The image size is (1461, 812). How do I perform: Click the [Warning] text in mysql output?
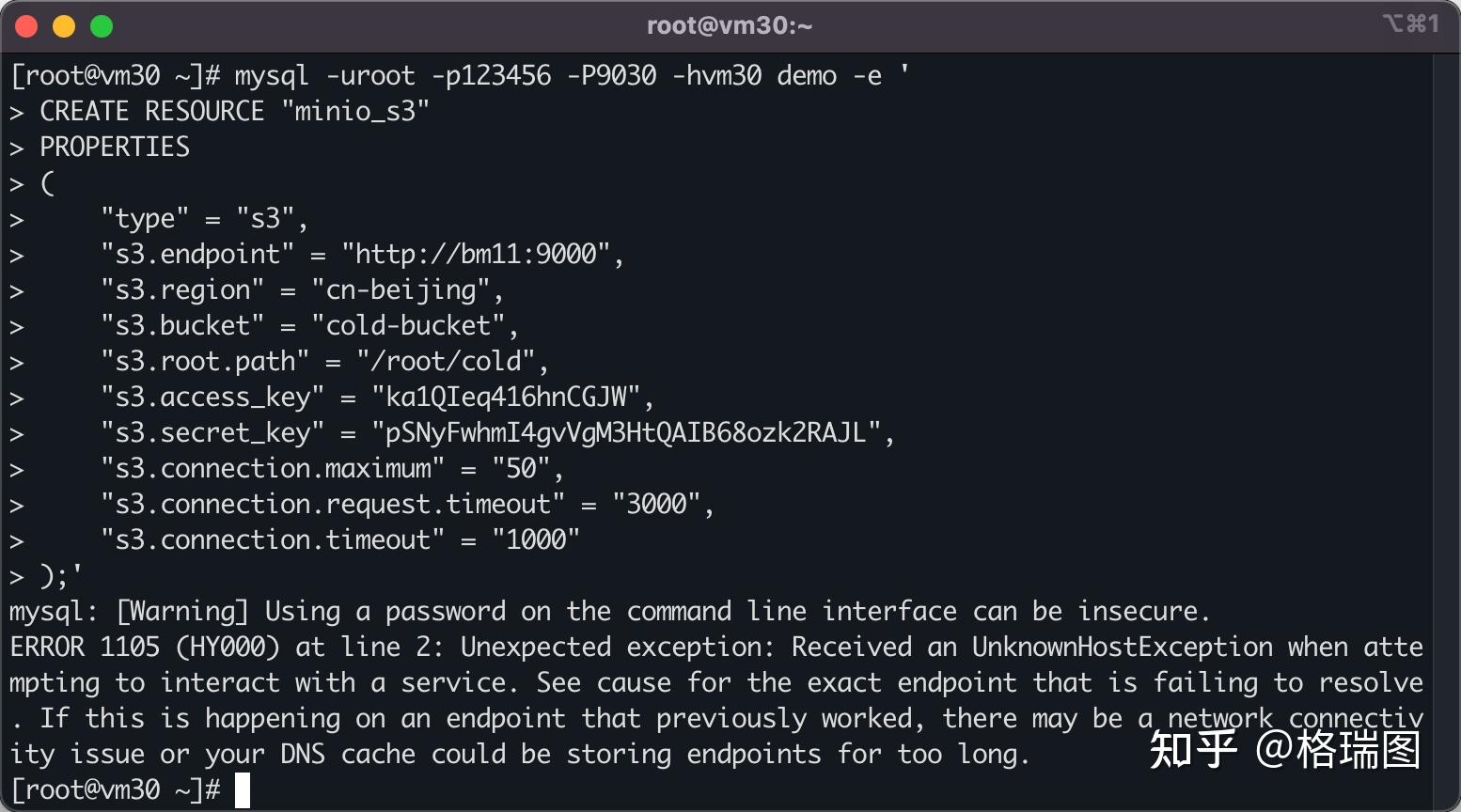(x=182, y=611)
